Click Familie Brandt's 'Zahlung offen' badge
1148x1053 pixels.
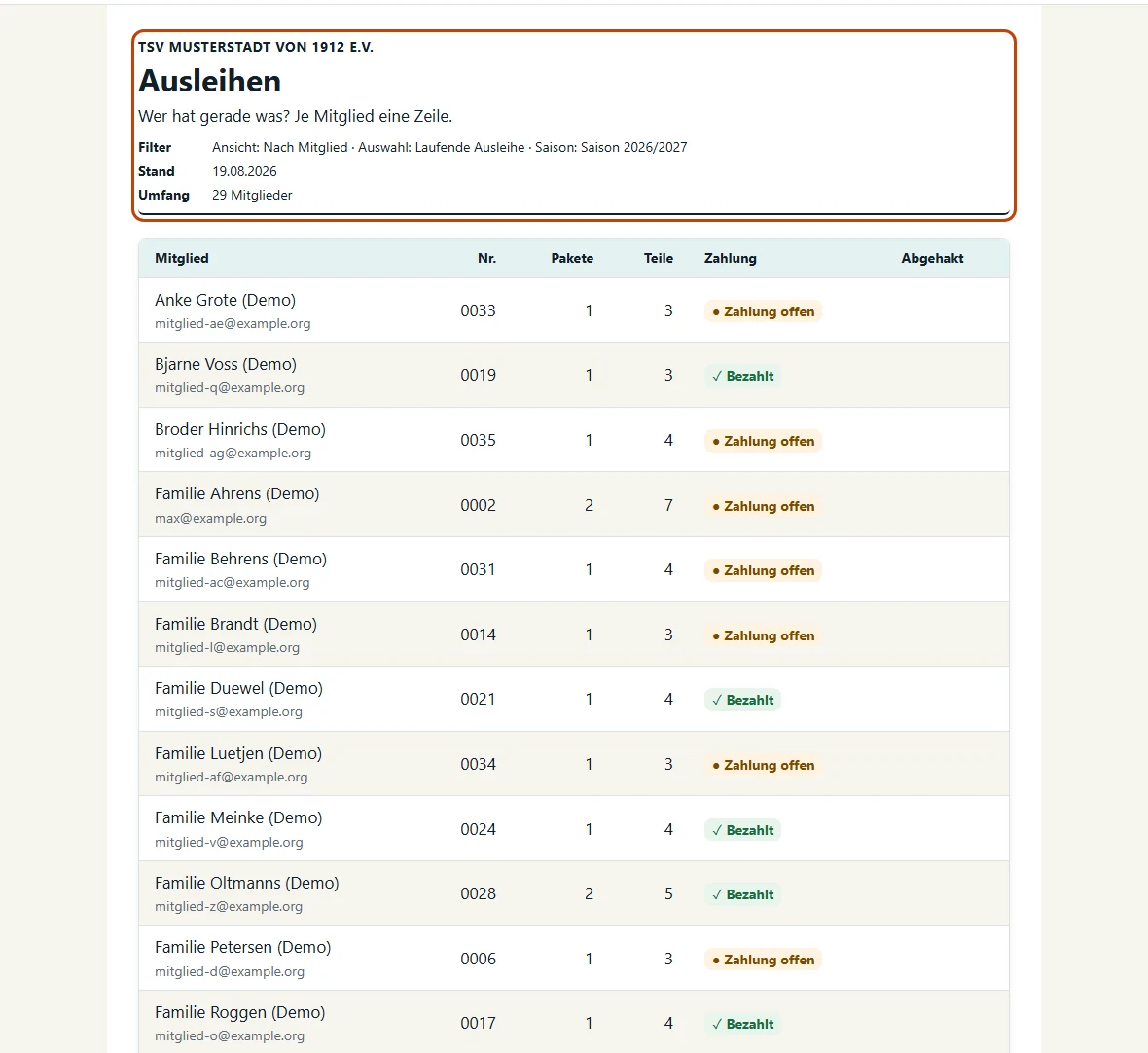[x=763, y=635]
